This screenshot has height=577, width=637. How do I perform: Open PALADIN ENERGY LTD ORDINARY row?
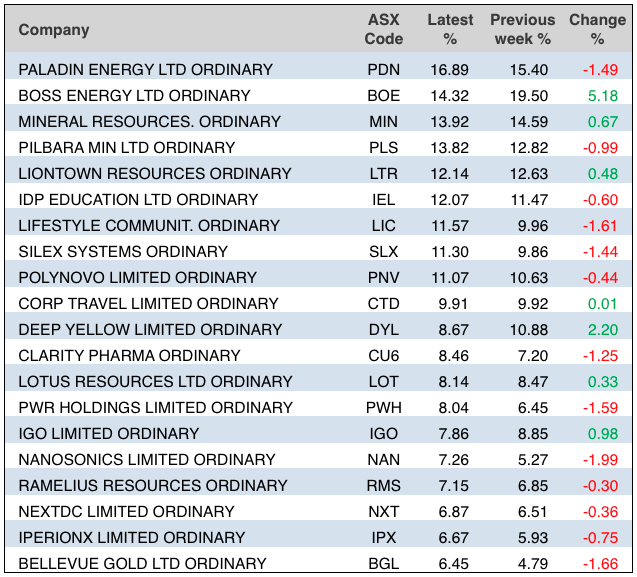[x=146, y=70]
